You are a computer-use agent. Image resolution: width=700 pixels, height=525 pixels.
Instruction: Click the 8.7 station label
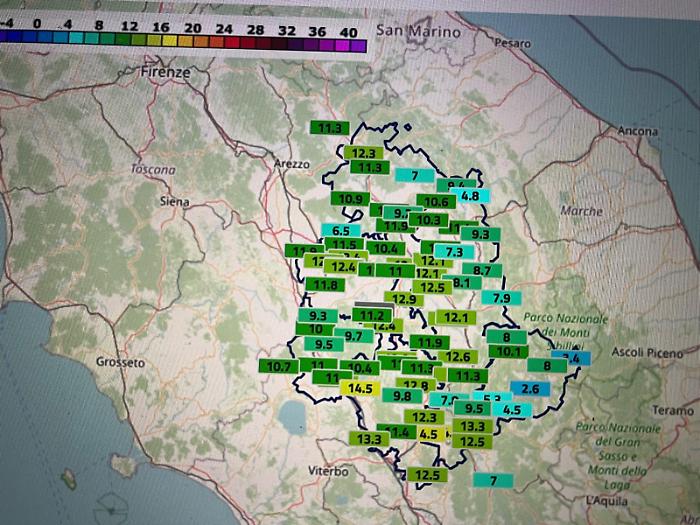pos(482,270)
